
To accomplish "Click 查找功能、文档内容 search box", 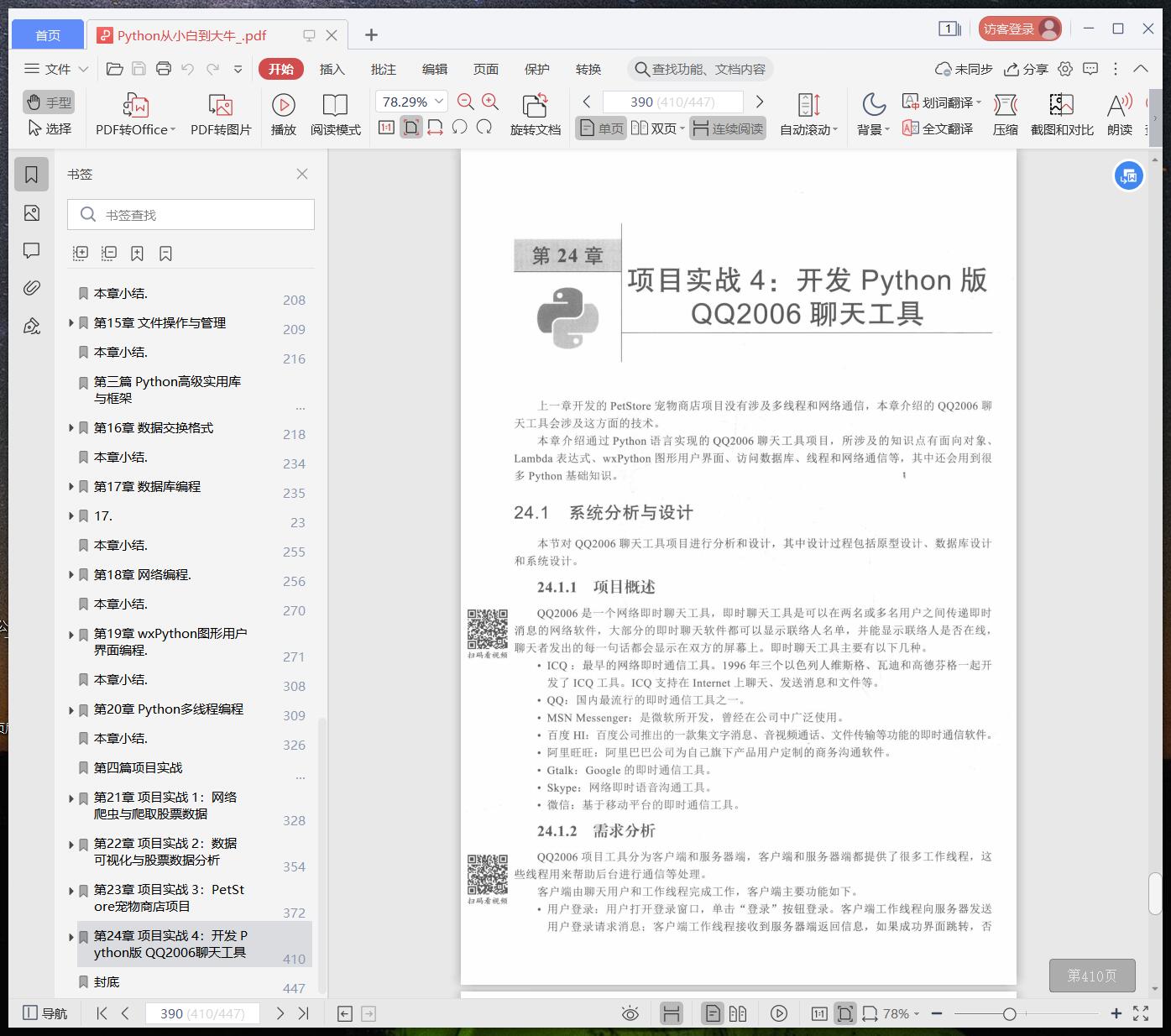I will pos(700,69).
